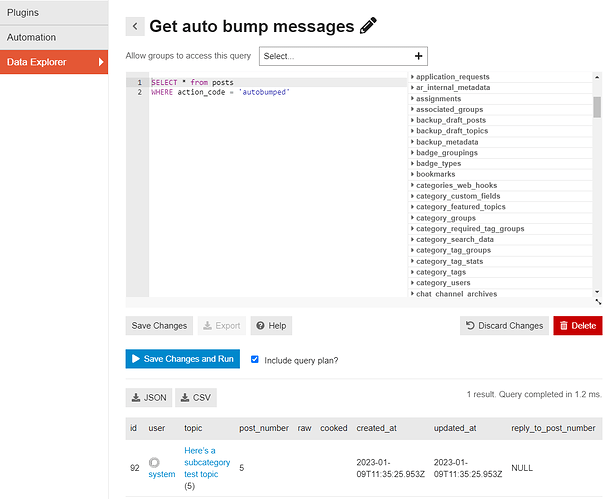Click the Export button
The width and height of the screenshot is (616, 499).
[222, 326]
